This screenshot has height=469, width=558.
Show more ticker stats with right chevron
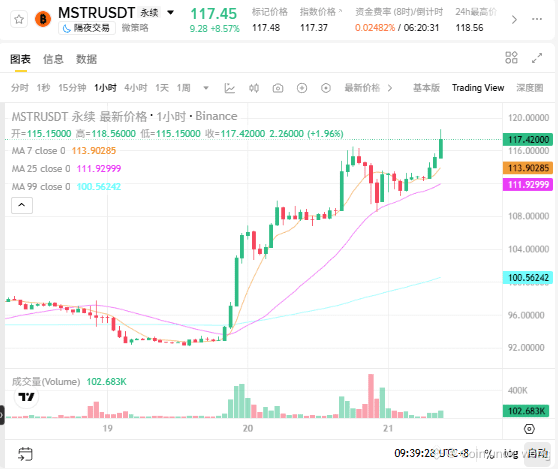(514, 20)
